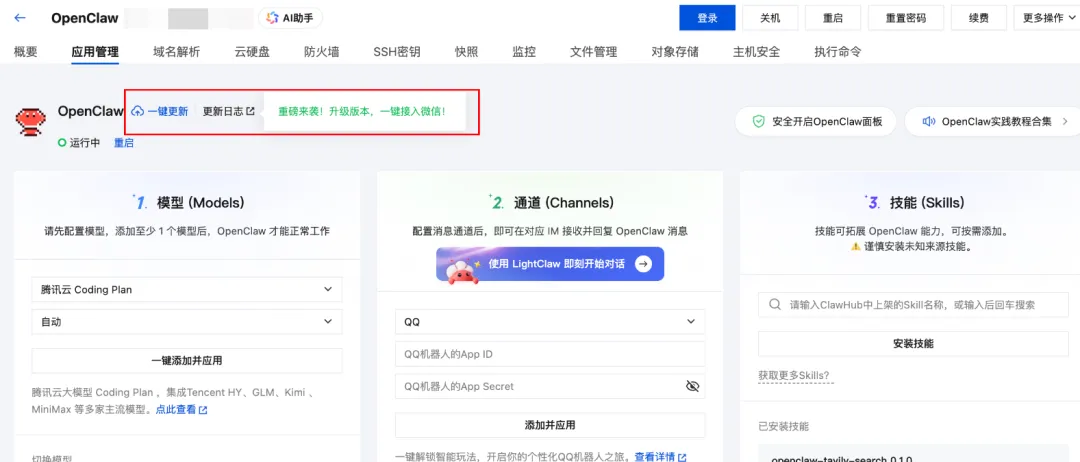Viewport: 1080px width, 462px height.
Task: Click the speaker icon beside OpenClaw实践教程合集
Action: (928, 121)
